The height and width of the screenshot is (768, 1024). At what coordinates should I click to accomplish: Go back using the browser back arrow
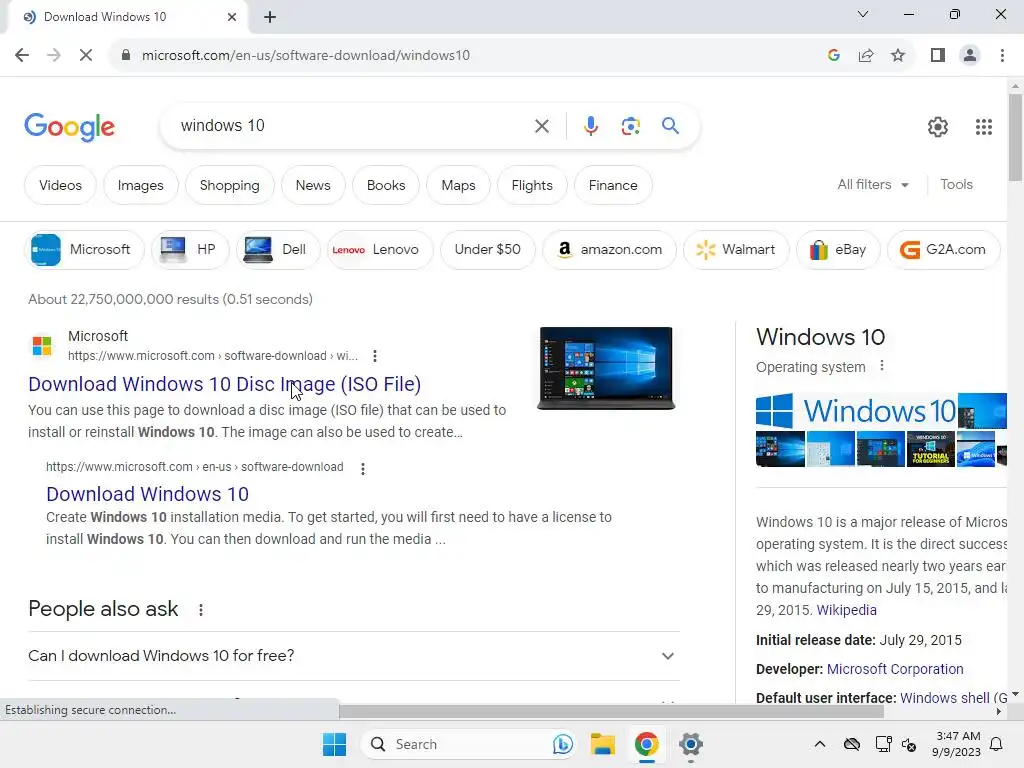click(22, 56)
